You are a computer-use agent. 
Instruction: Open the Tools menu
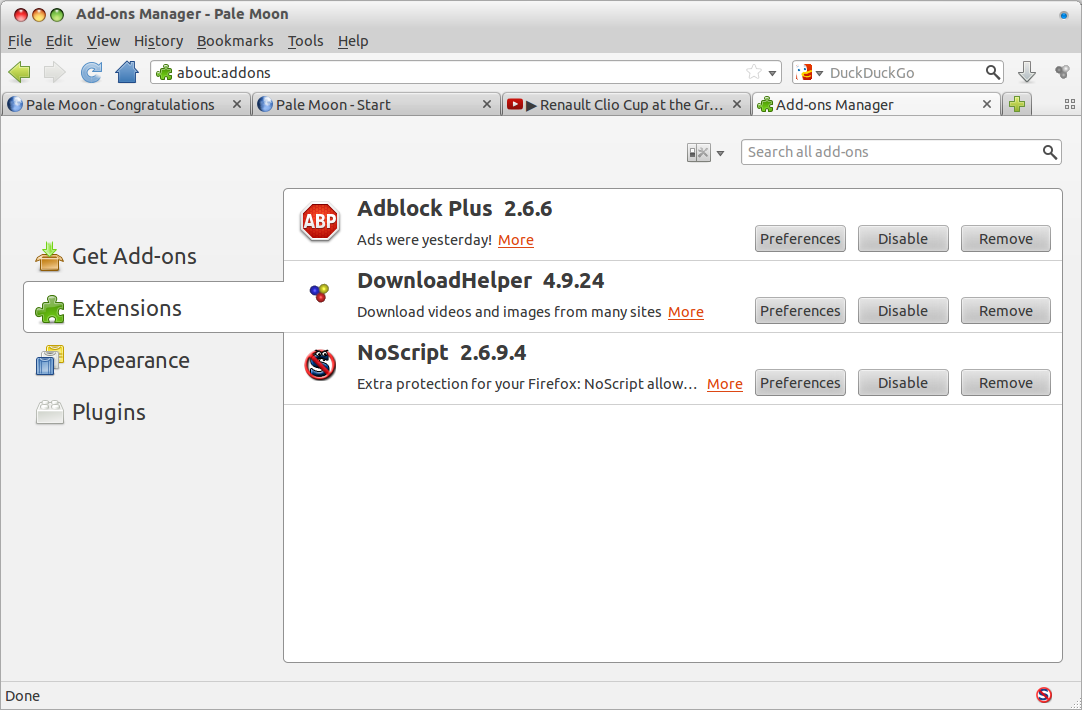306,41
